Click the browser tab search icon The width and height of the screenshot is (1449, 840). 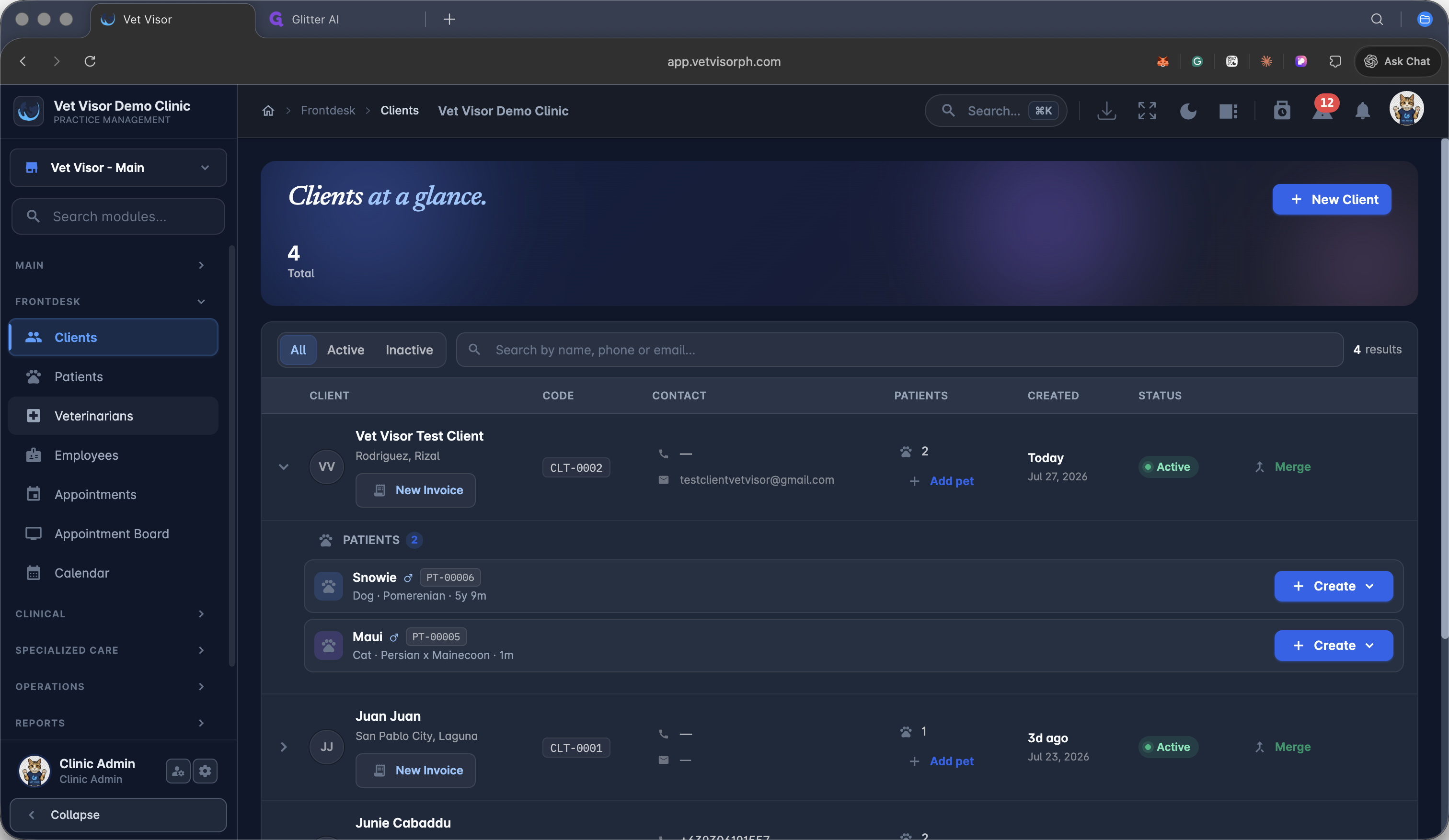pyautogui.click(x=1377, y=20)
